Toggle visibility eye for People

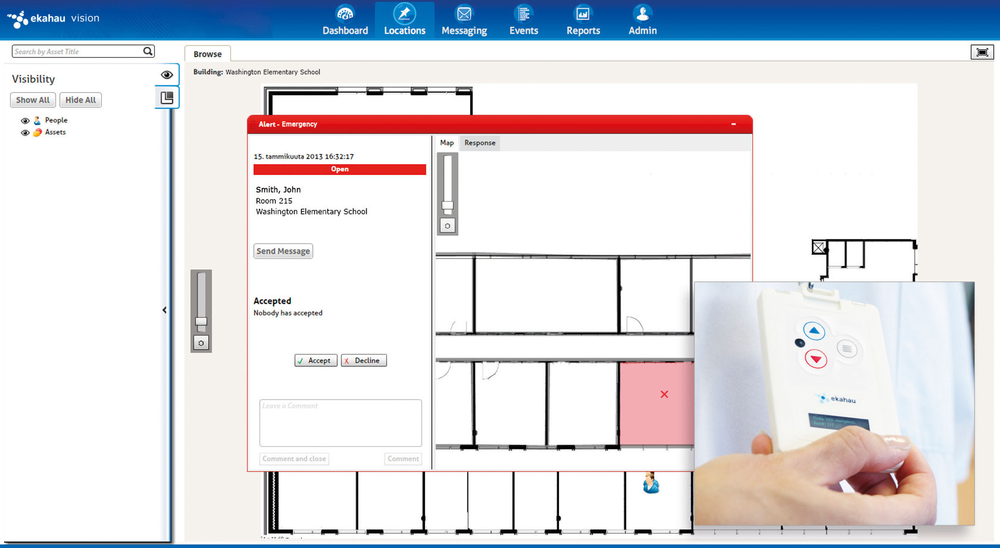pyautogui.click(x=26, y=120)
